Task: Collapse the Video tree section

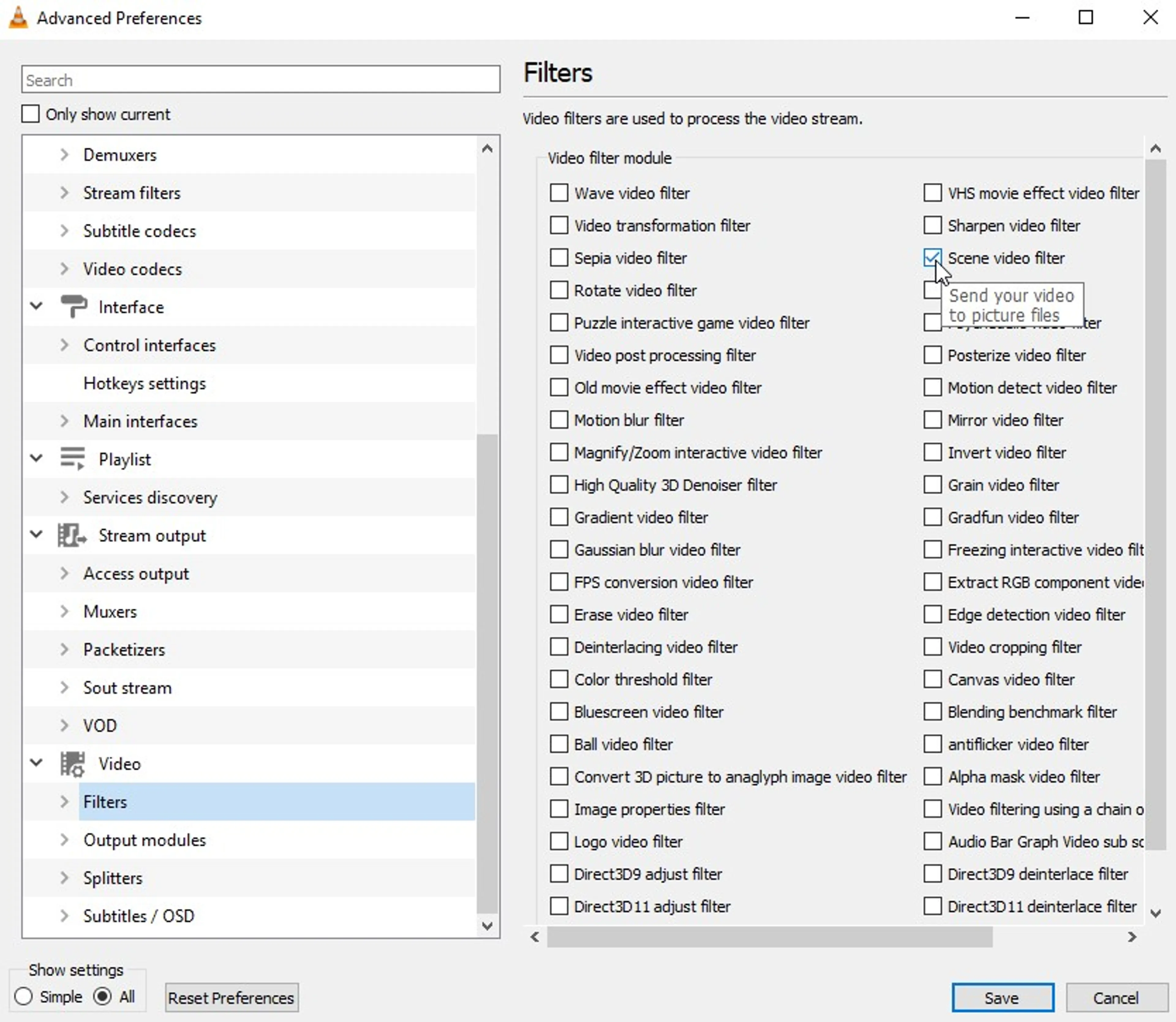Action: click(x=36, y=764)
